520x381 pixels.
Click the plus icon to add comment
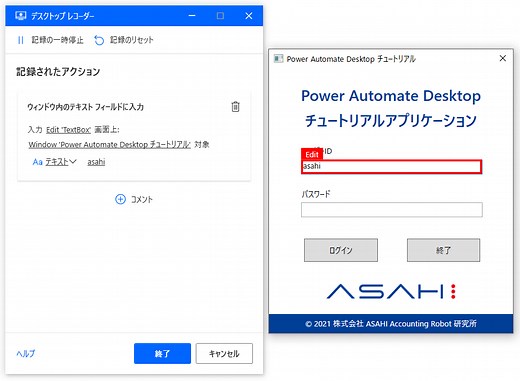(120, 199)
